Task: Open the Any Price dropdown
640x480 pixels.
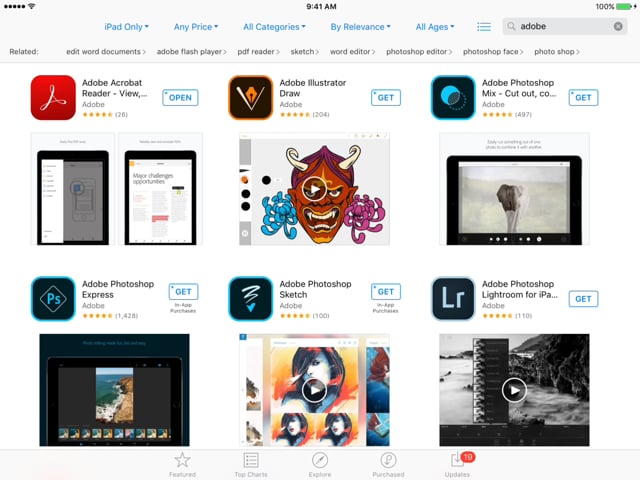Action: pos(196,27)
